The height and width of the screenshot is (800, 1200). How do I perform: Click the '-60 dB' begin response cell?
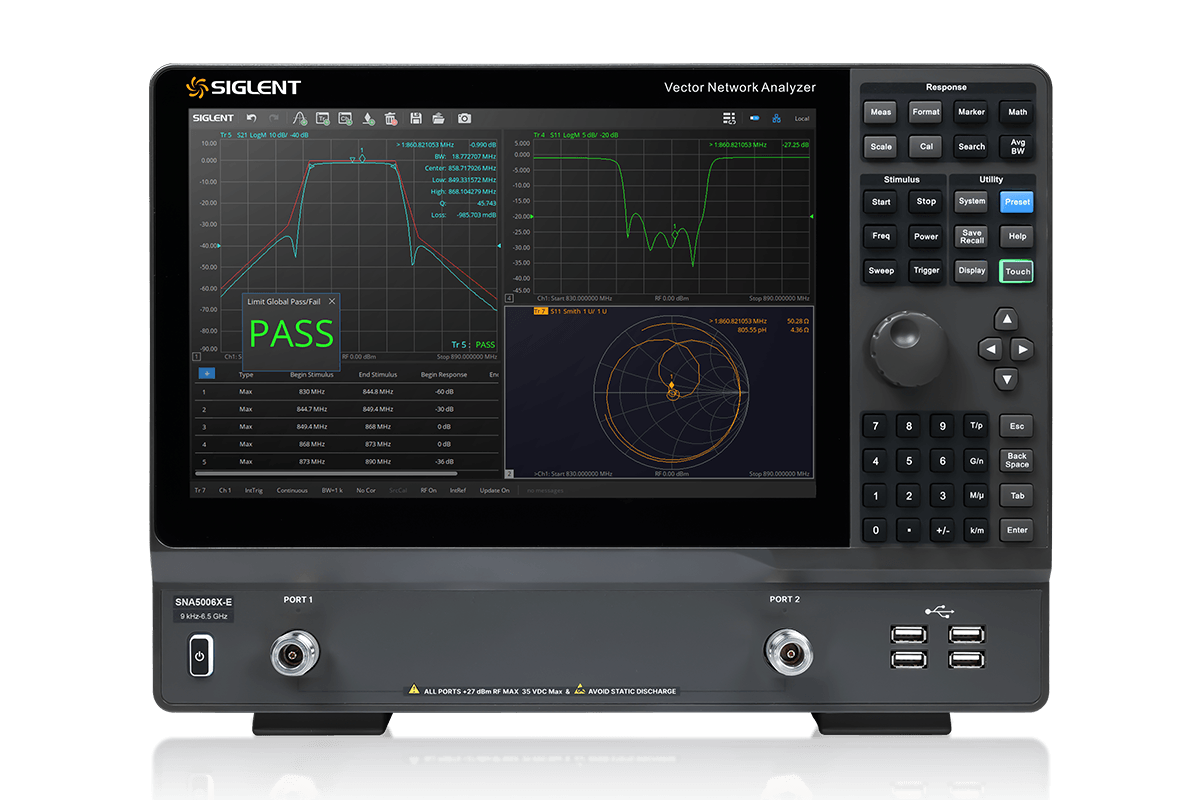444,392
